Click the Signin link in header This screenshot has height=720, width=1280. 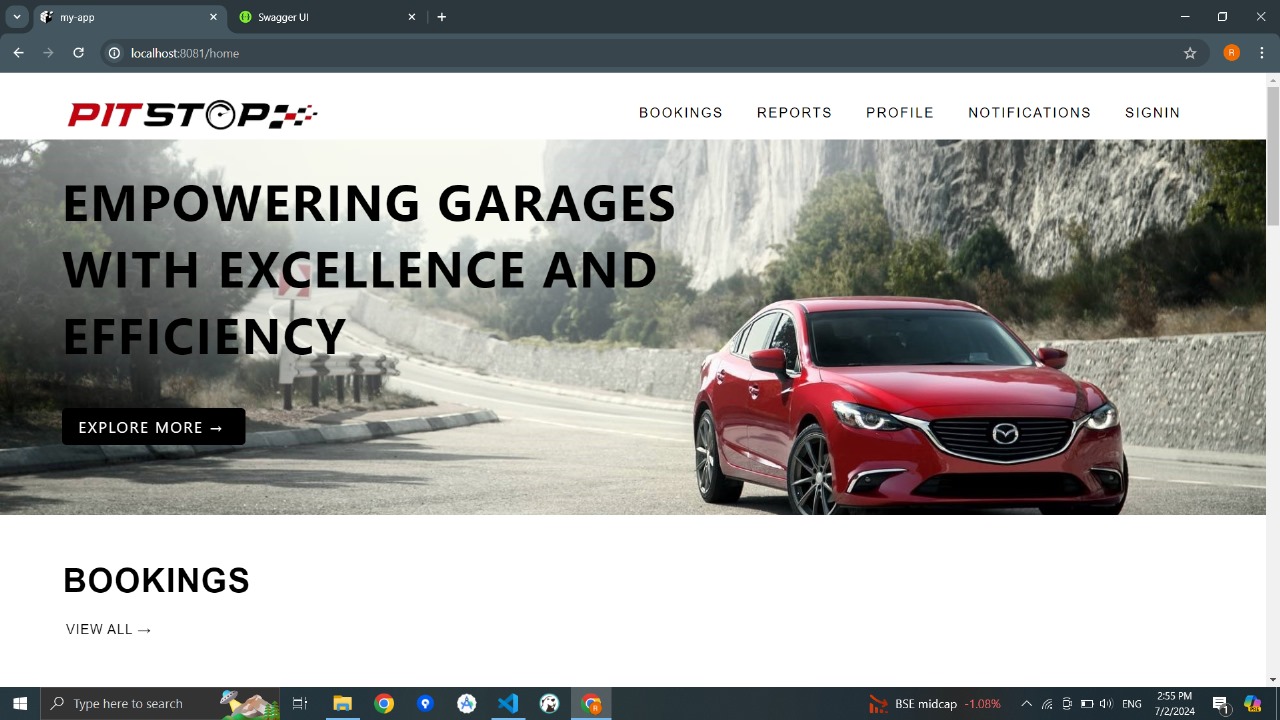1152,113
